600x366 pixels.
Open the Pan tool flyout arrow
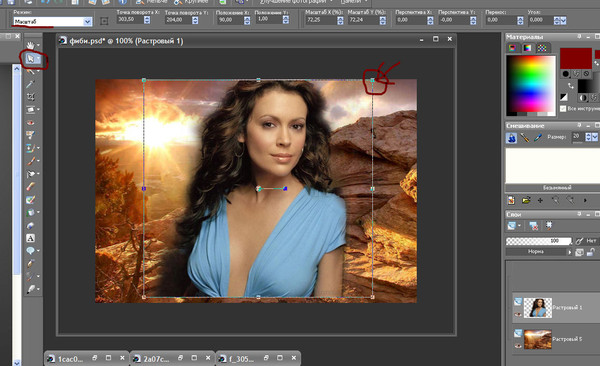pyautogui.click(x=38, y=46)
